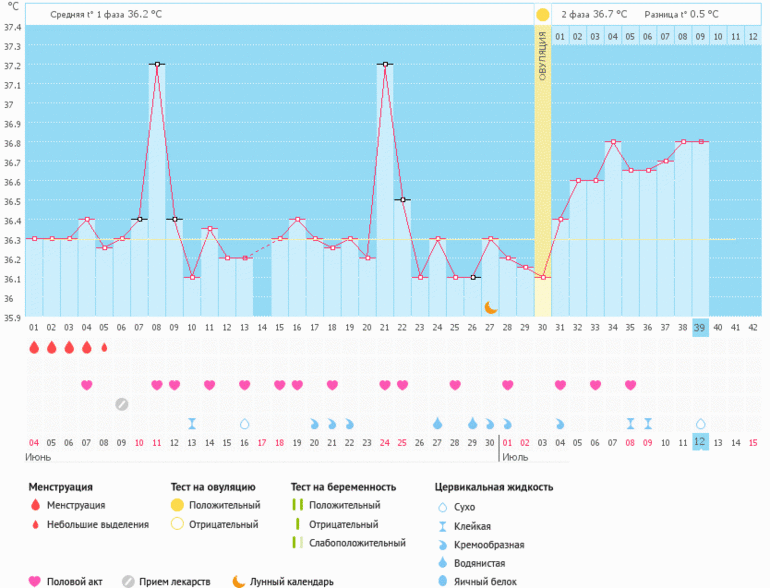Click the intercourse heart on cycle day 4

click(87, 385)
